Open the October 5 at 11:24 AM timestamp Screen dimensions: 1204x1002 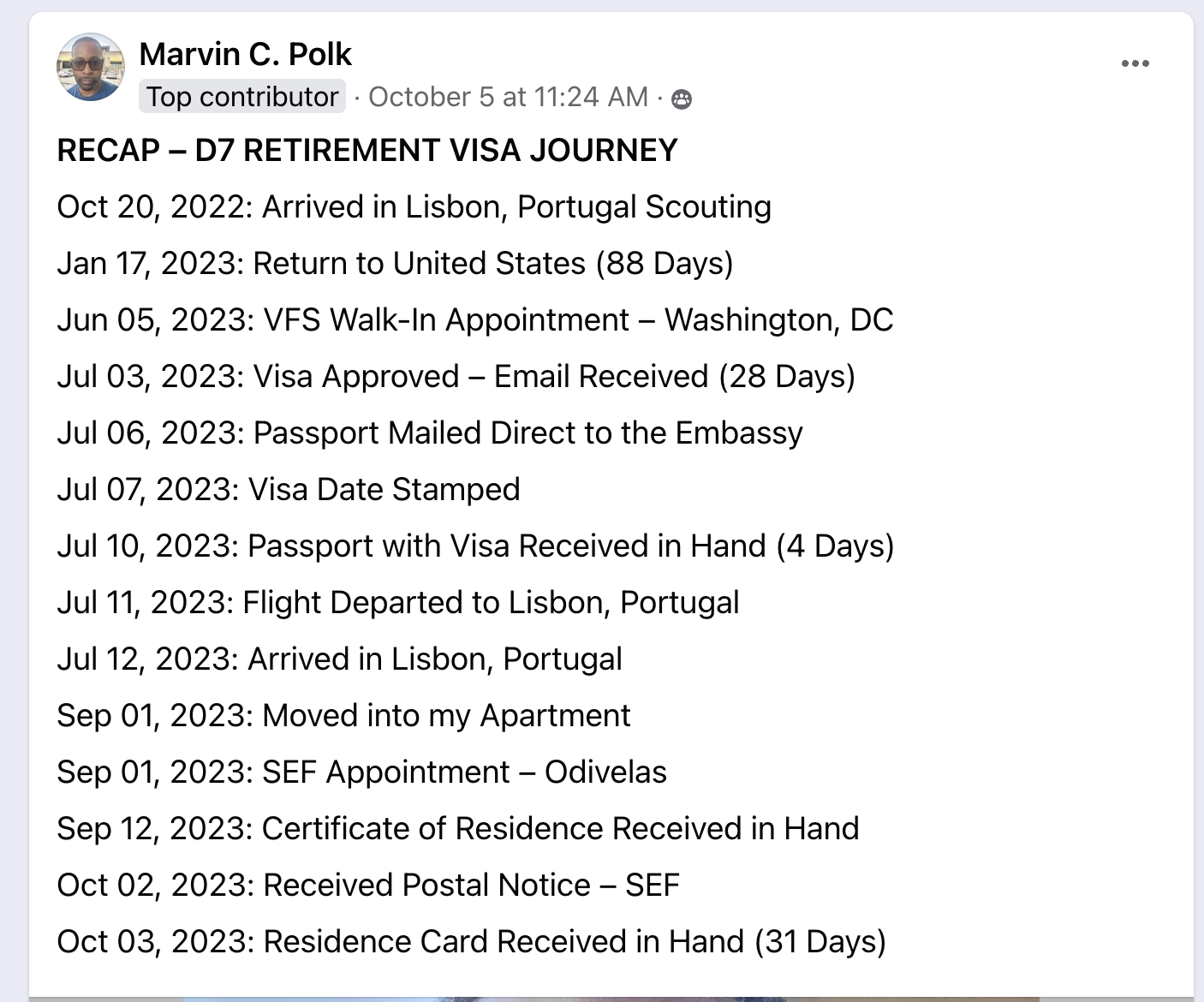508,97
